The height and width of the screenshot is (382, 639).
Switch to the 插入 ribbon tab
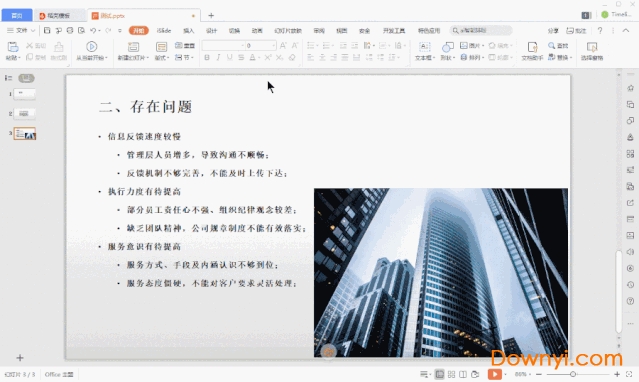tap(189, 31)
